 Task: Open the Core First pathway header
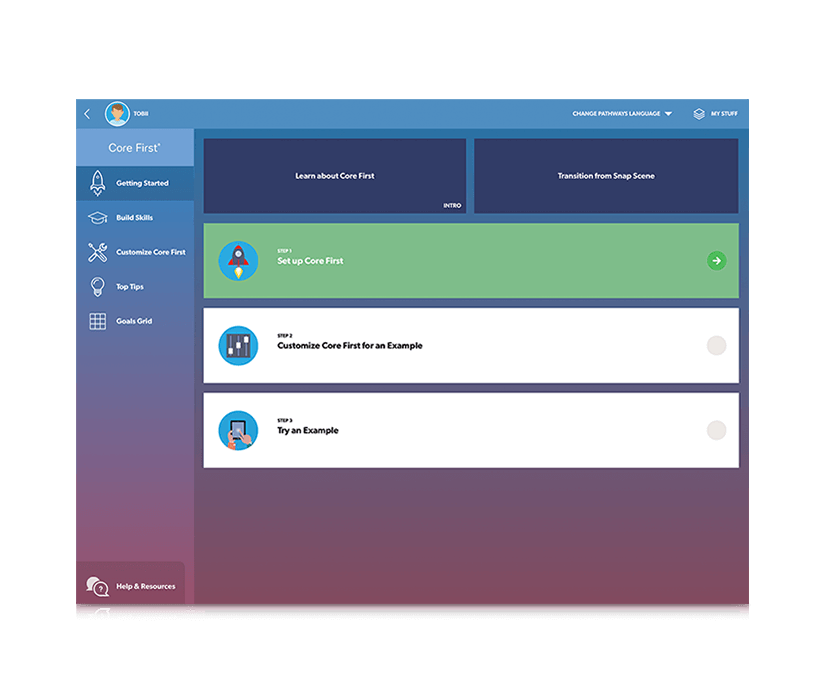(x=134, y=147)
